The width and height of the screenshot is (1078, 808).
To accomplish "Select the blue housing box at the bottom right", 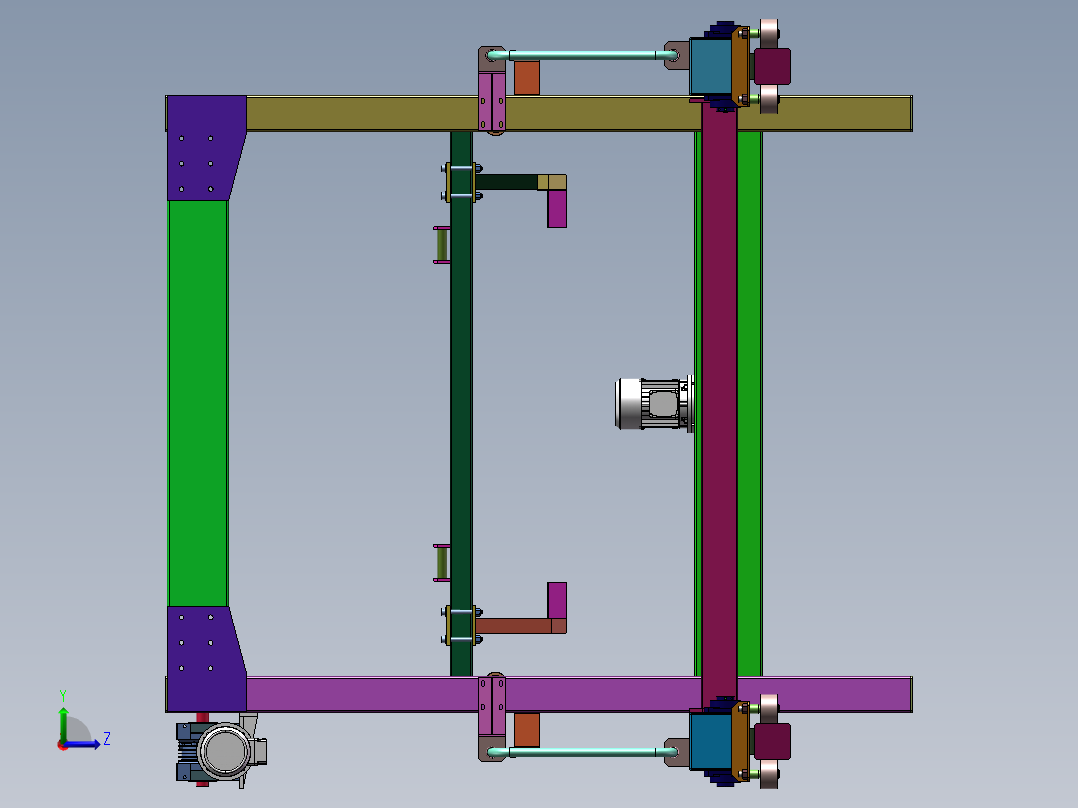I will point(710,741).
